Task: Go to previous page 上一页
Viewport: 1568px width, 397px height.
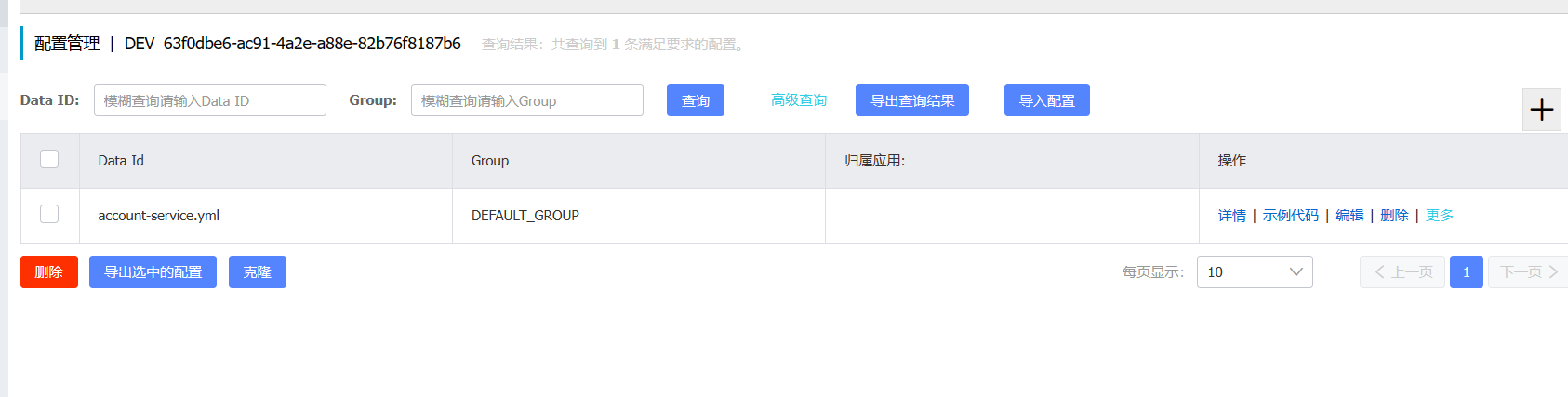Action: (x=1402, y=271)
